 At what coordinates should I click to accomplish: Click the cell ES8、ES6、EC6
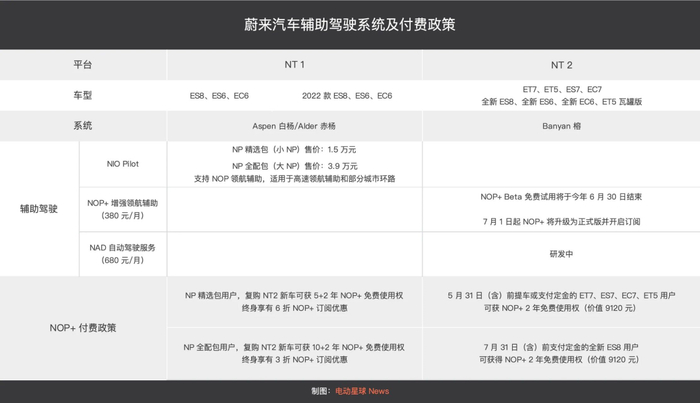point(219,96)
